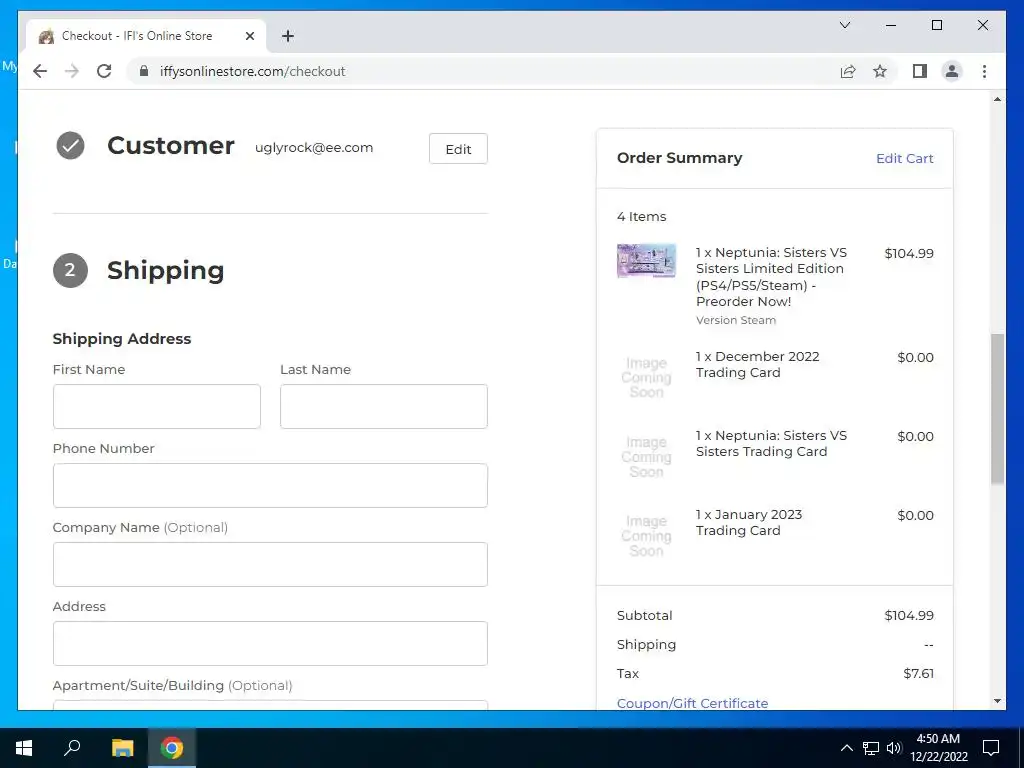Click the scrollbar down arrow
The height and width of the screenshot is (768, 1024).
997,701
